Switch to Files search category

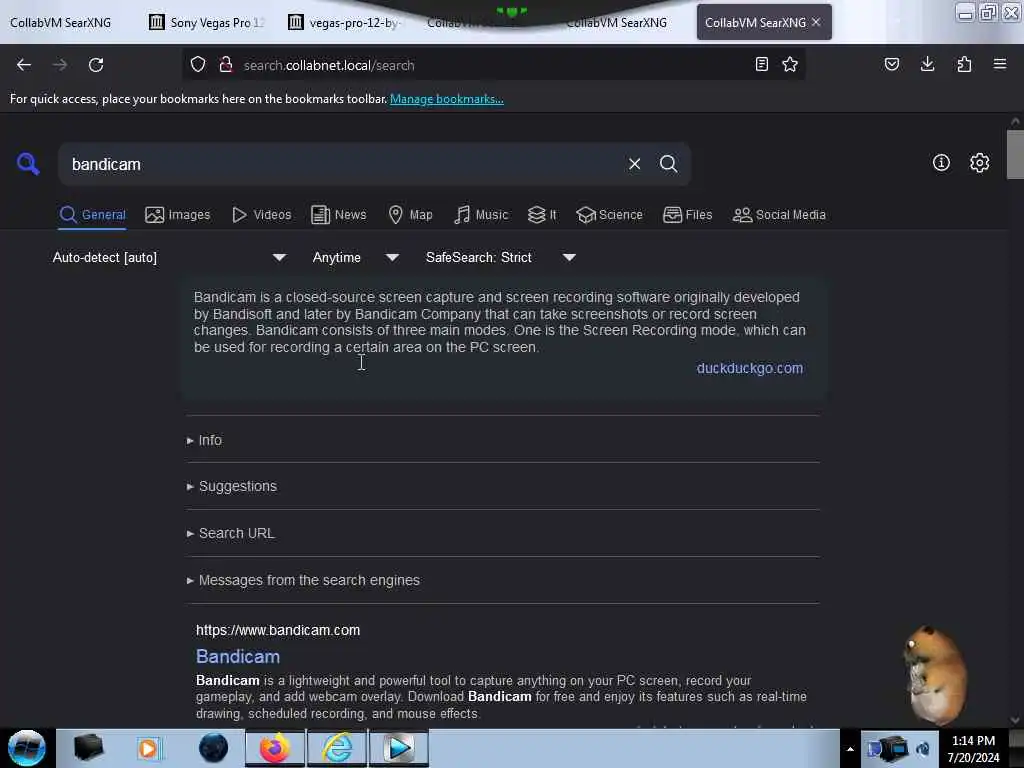pyautogui.click(x=687, y=215)
